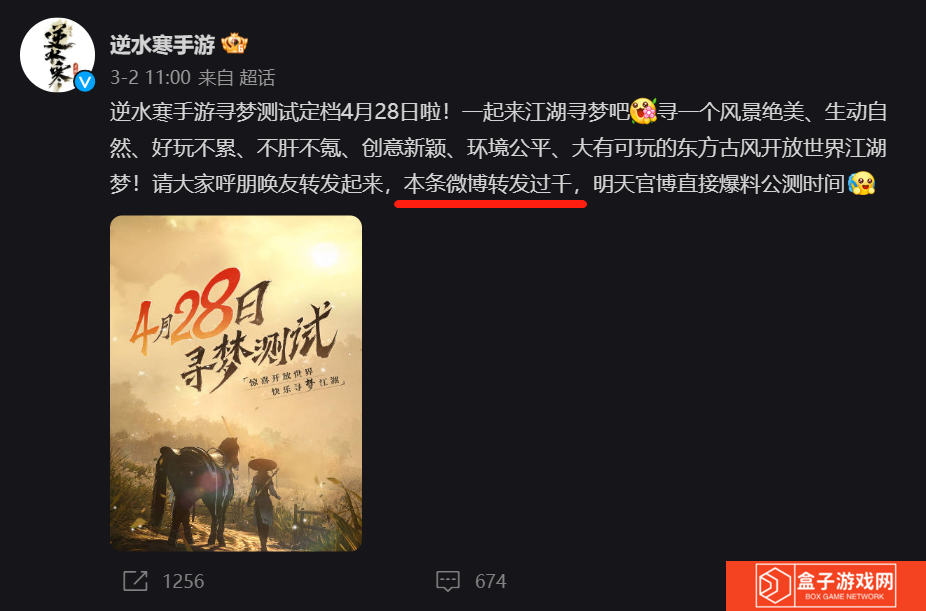This screenshot has height=611, width=926.
Task: Select the 1256 repost count
Action: [183, 581]
